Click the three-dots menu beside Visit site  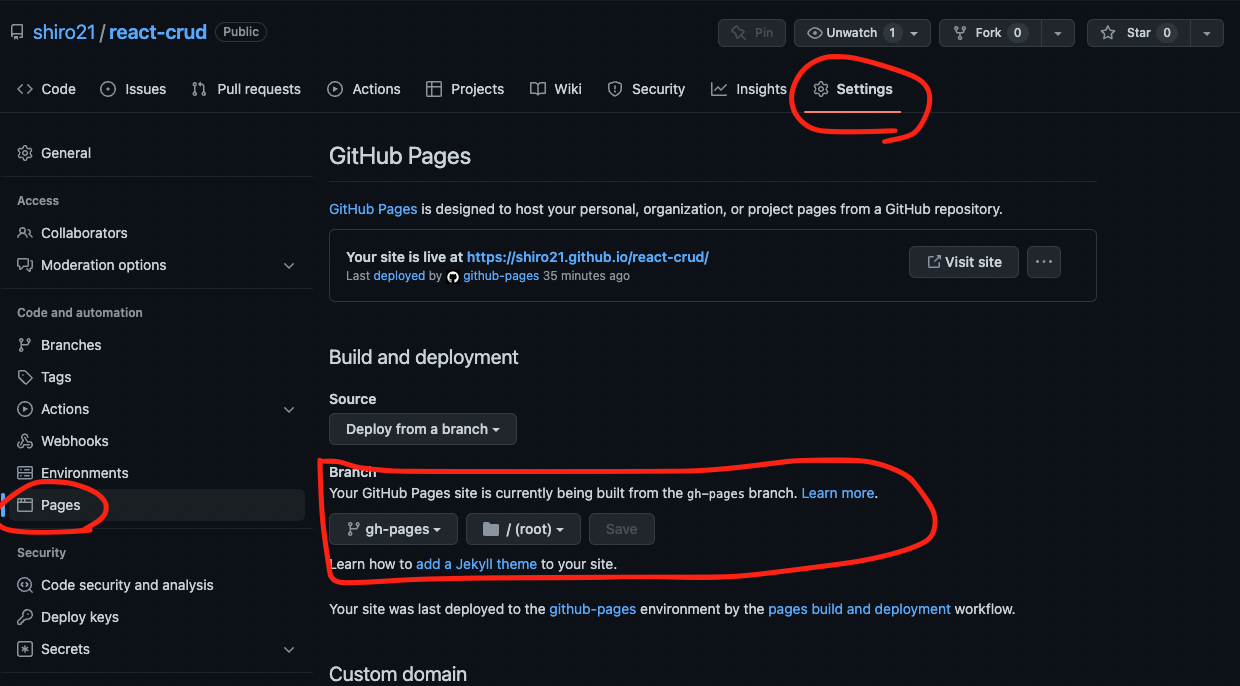1044,262
